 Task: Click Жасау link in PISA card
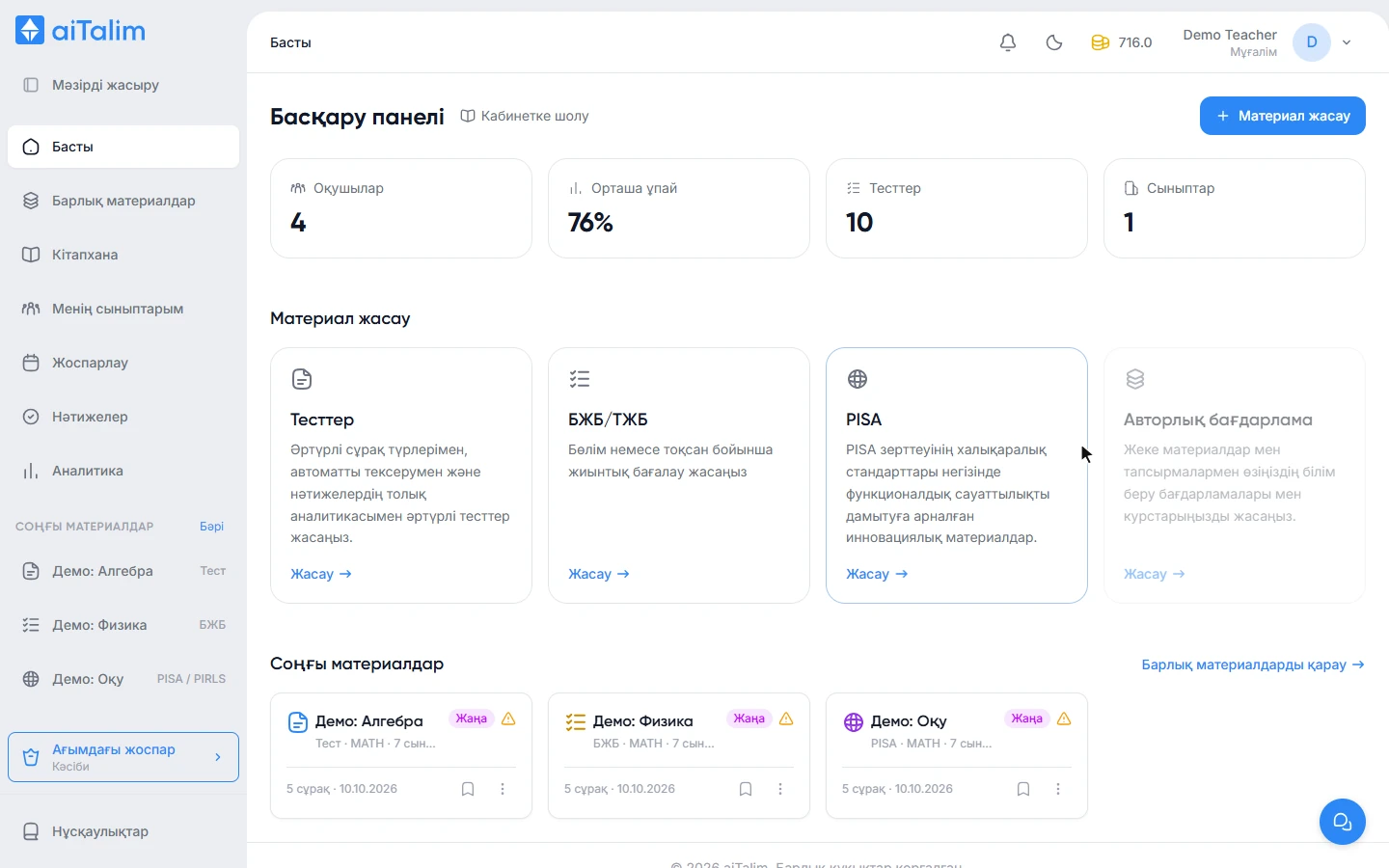[877, 574]
